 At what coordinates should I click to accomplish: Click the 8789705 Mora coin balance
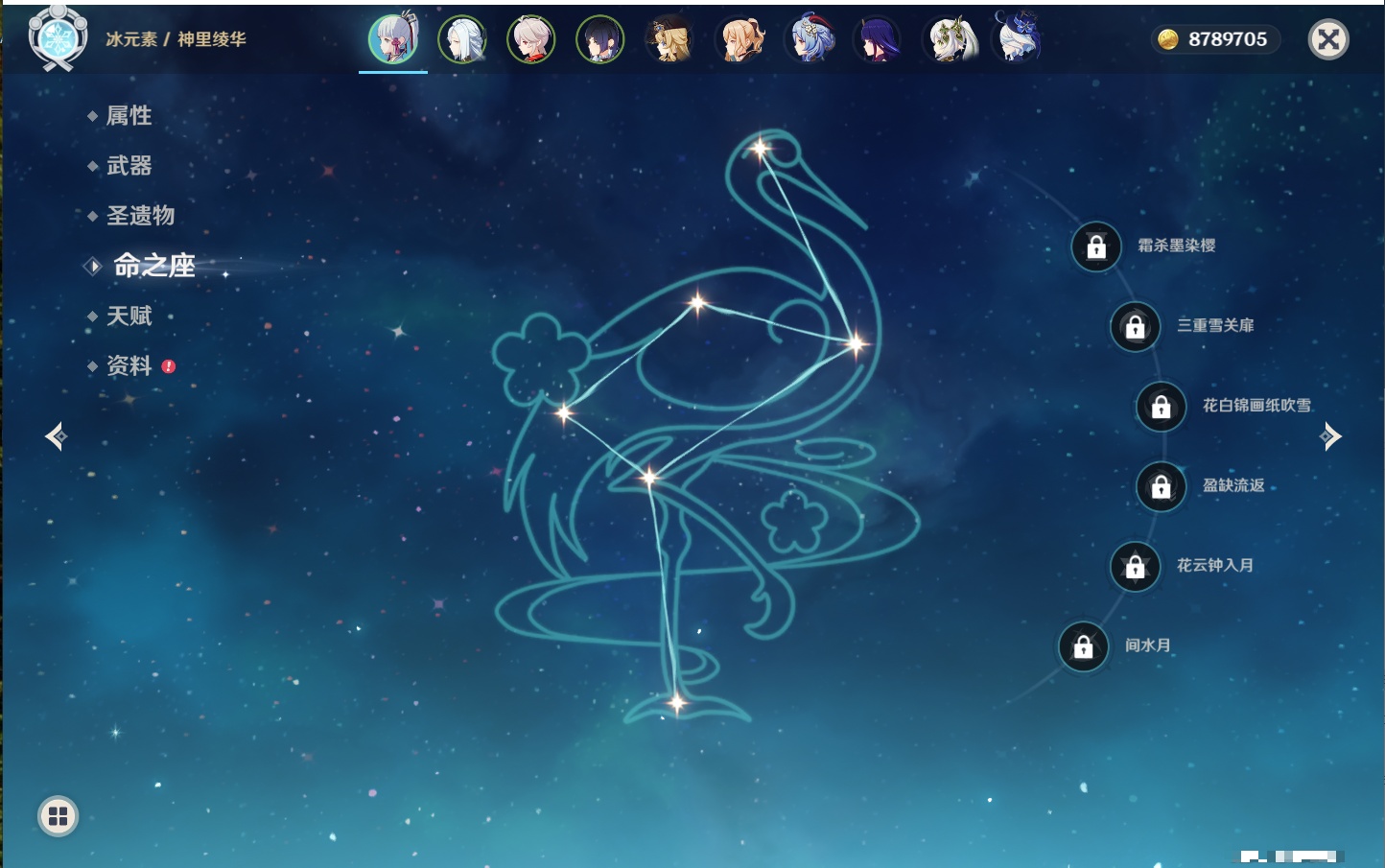[x=1216, y=39]
